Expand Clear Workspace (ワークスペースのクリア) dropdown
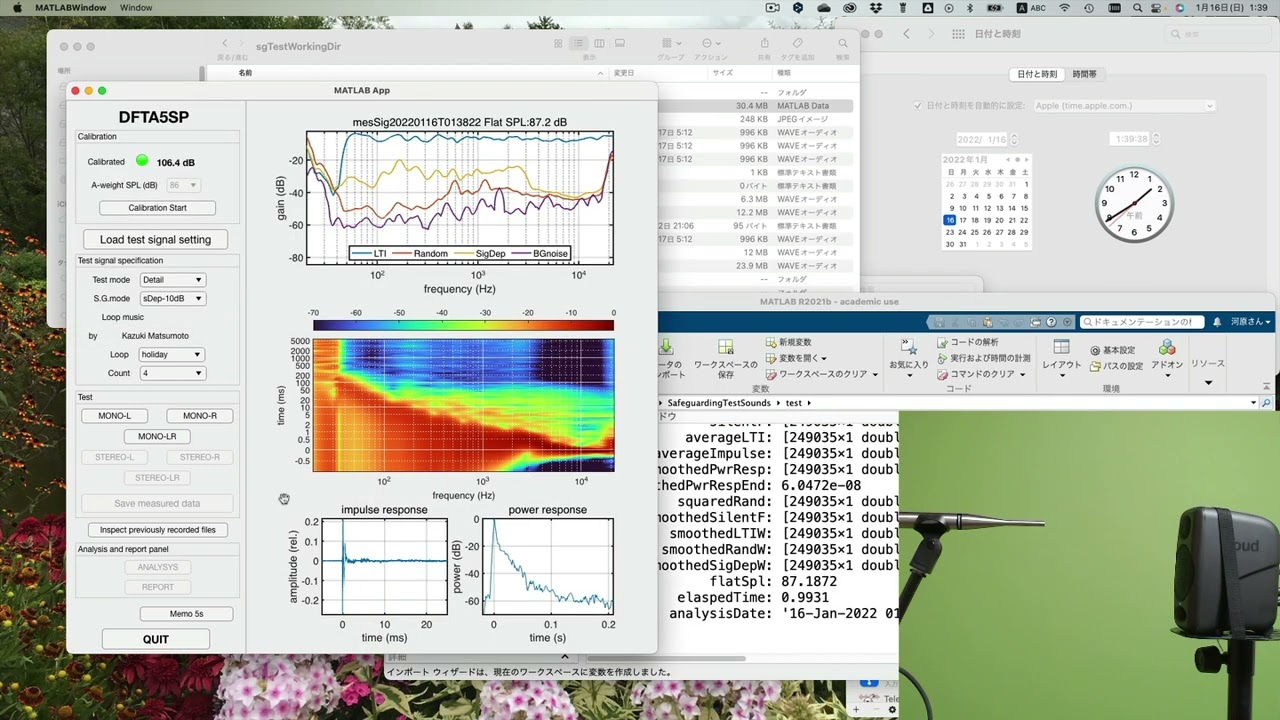1280x720 pixels. [875, 374]
